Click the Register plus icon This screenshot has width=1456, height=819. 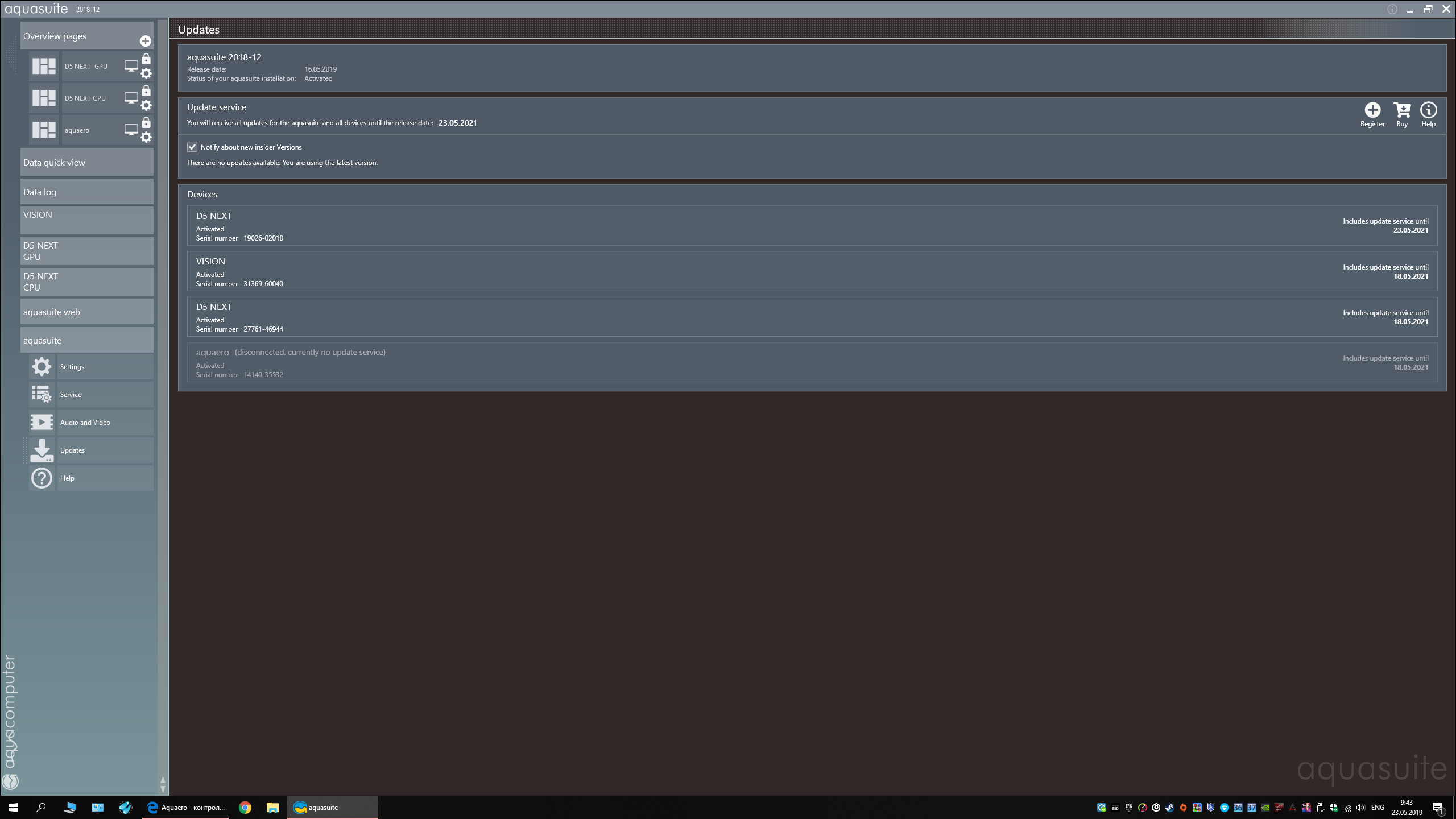[1372, 110]
